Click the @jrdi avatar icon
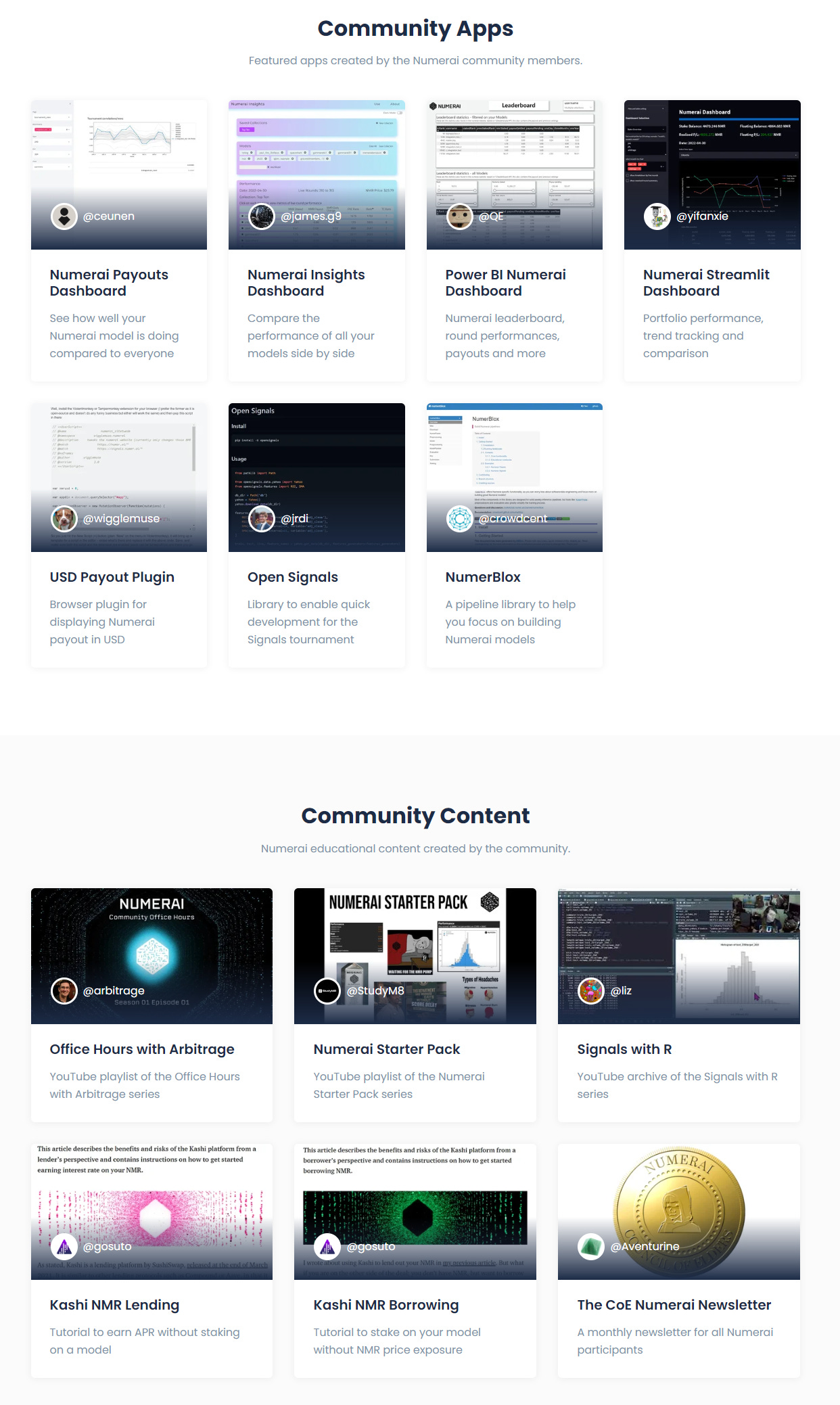The height and width of the screenshot is (1405, 840). pyautogui.click(x=262, y=519)
